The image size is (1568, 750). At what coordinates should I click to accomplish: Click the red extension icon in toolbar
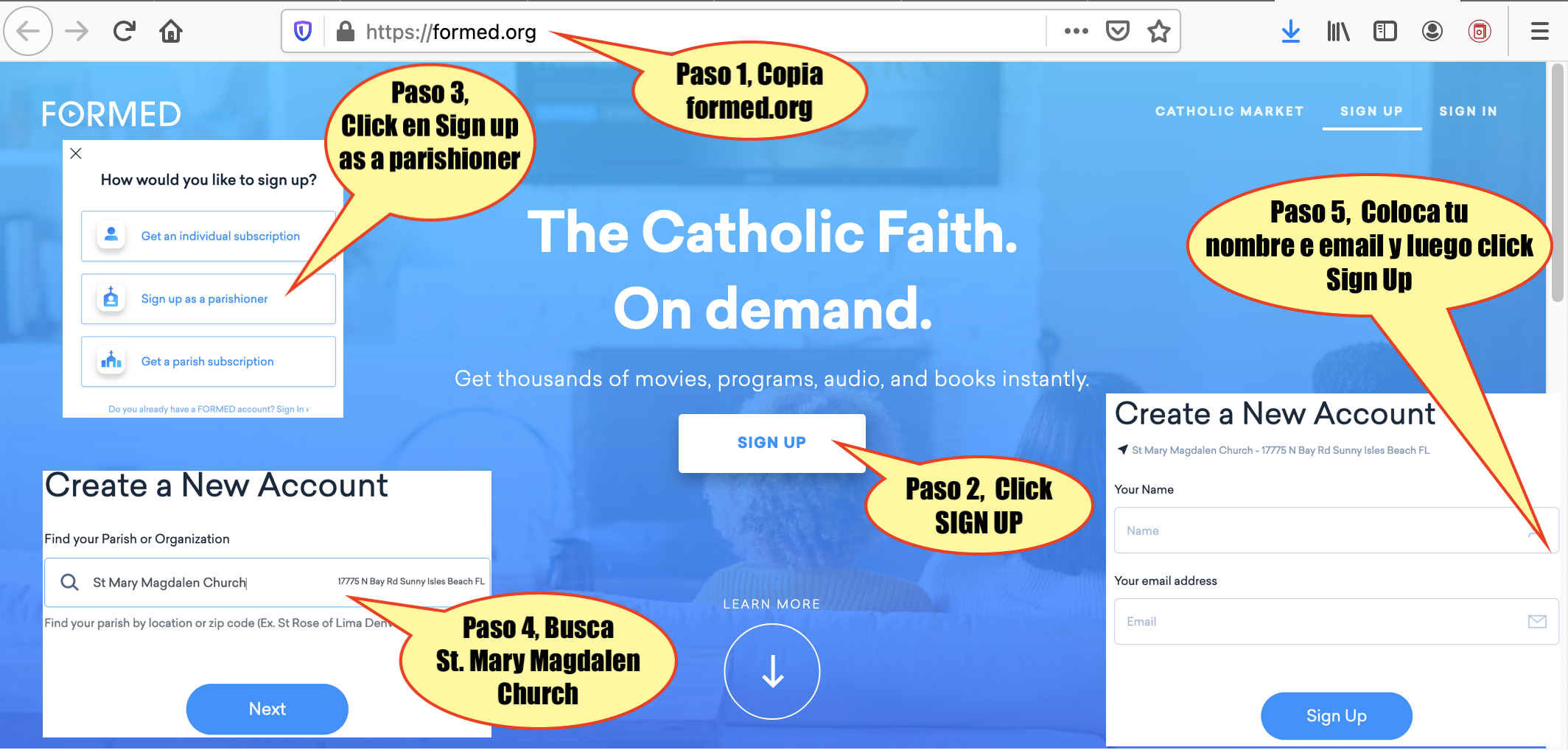coord(1480,31)
